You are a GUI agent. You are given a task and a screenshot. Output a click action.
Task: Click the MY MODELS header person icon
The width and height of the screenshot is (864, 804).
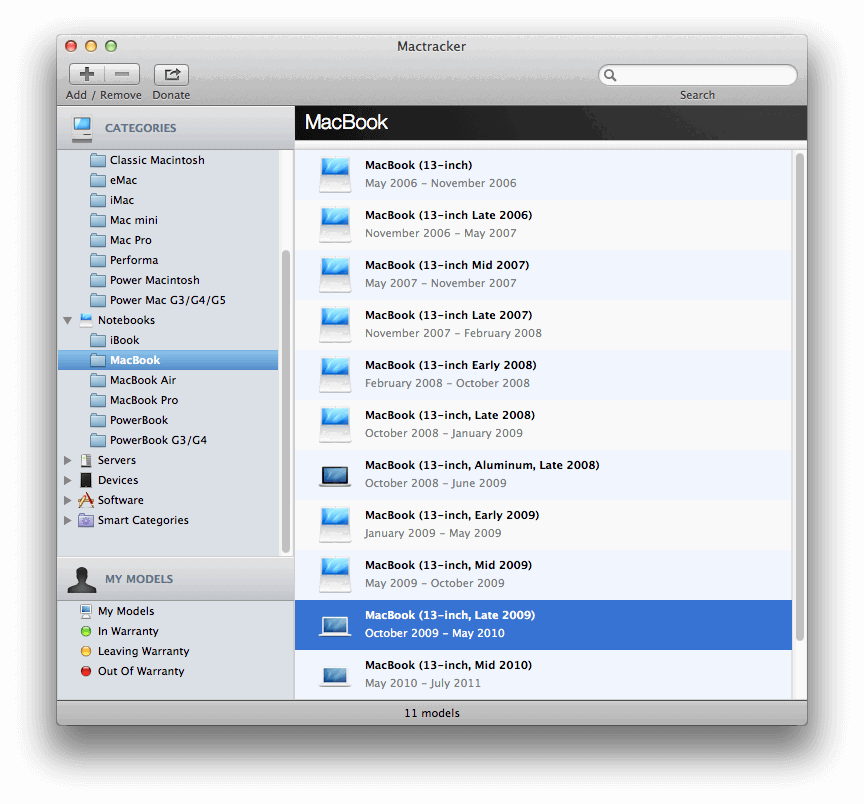(82, 580)
